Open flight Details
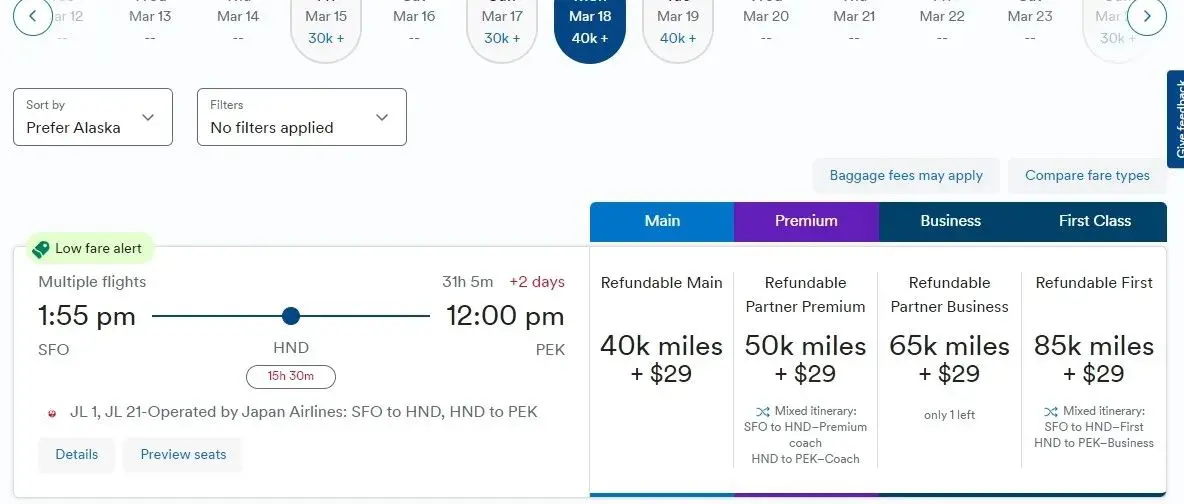 [x=77, y=454]
